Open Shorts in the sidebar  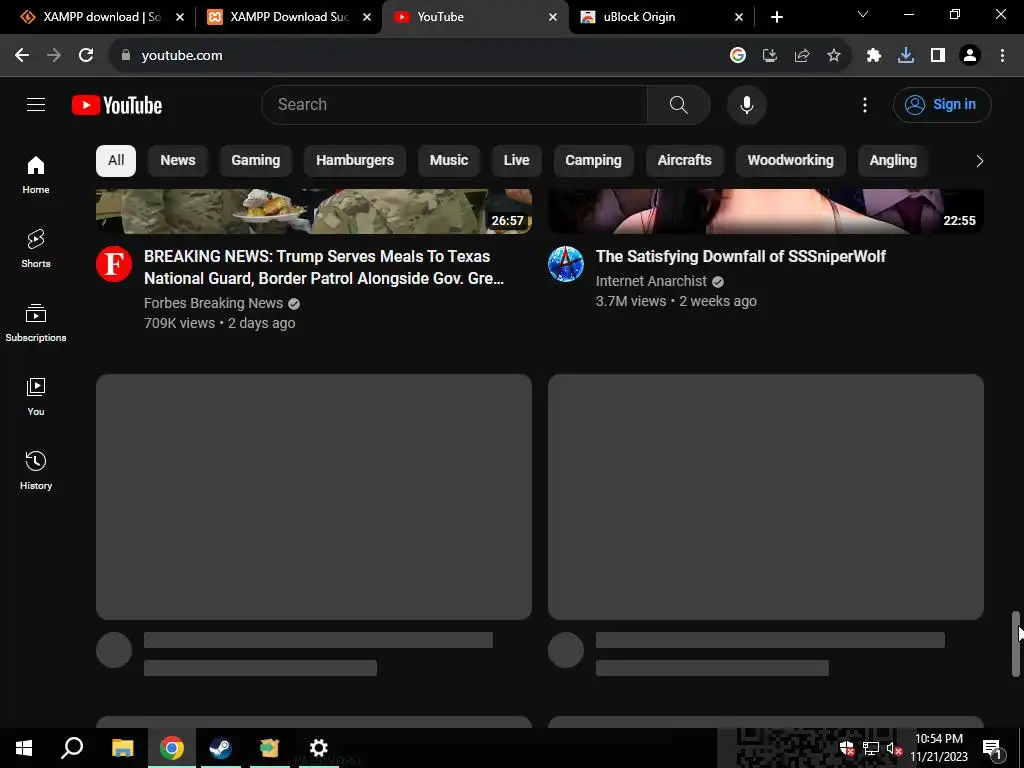click(x=36, y=249)
